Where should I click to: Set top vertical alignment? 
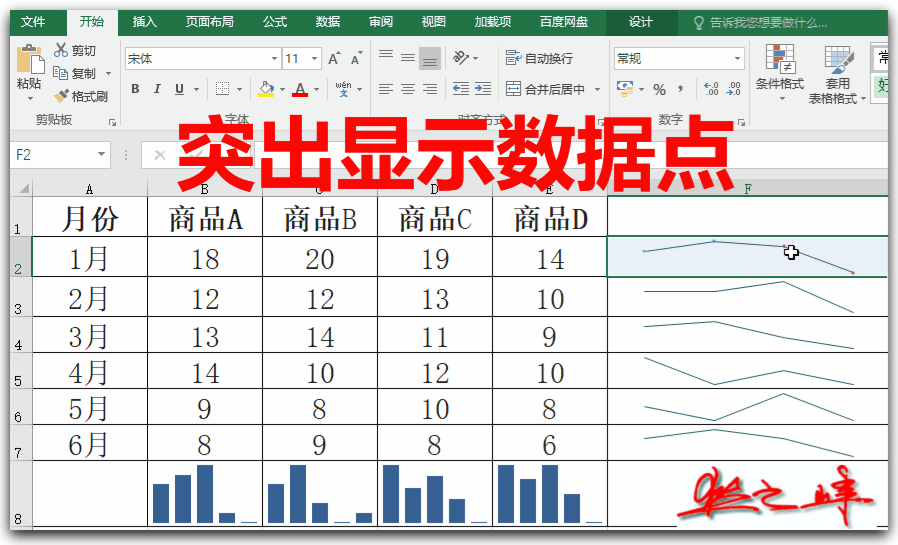[386, 56]
